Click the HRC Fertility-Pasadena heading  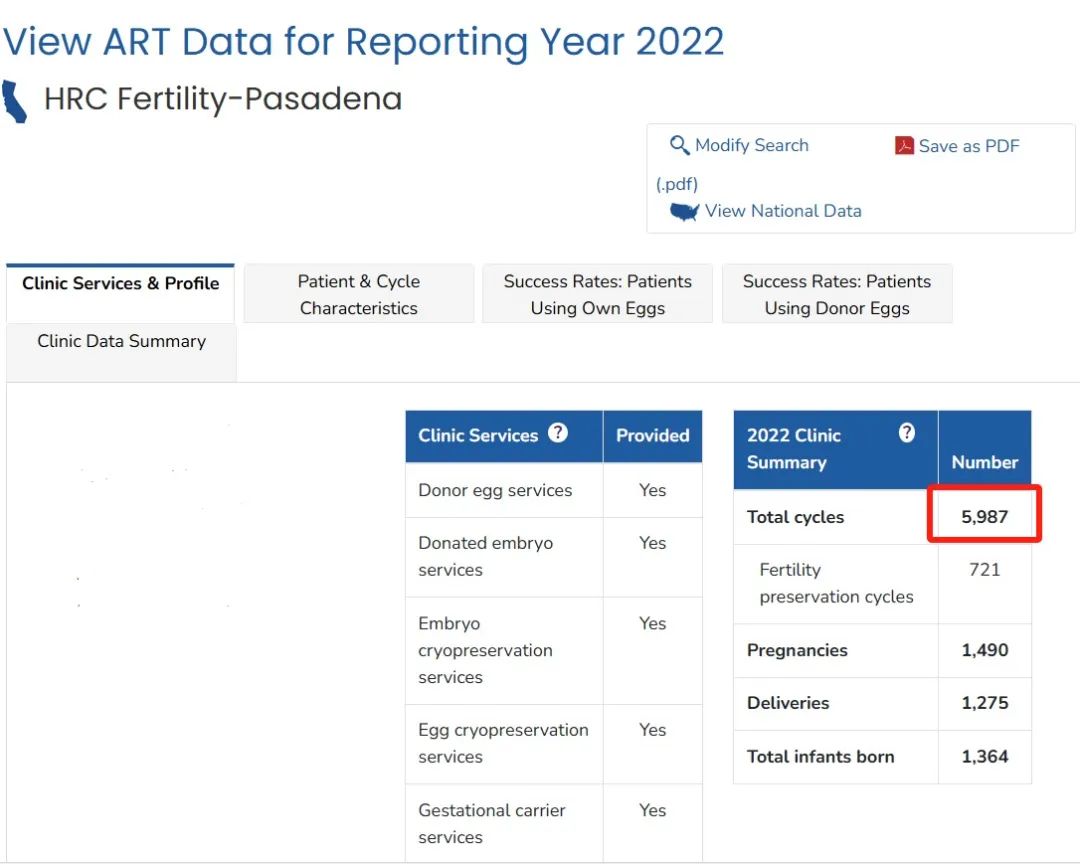click(222, 99)
